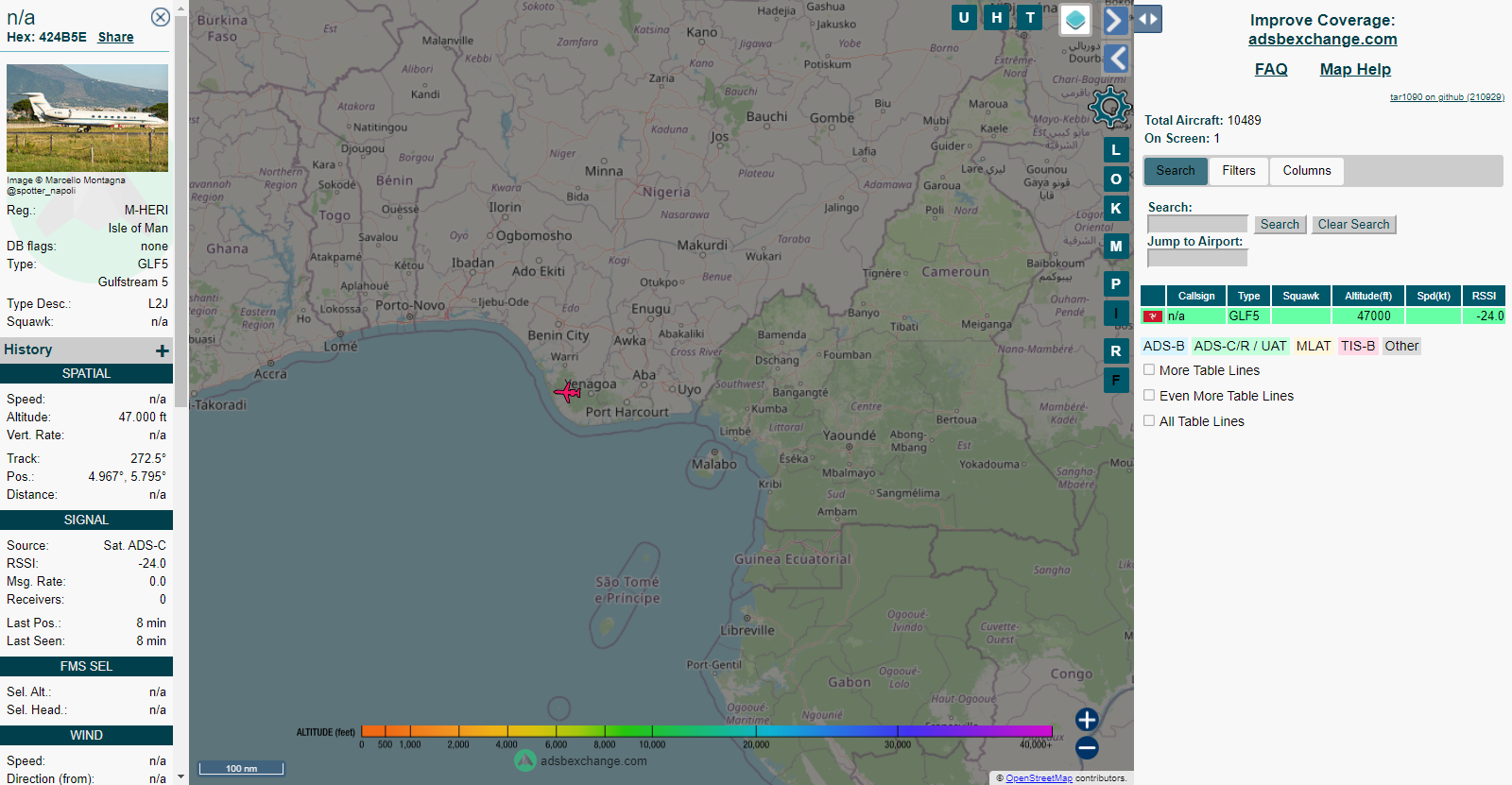
Task: Click the H map toggle button
Action: 997,17
